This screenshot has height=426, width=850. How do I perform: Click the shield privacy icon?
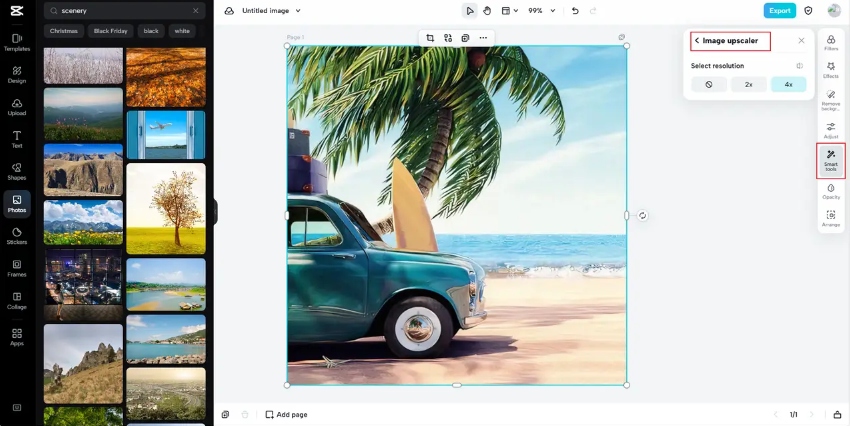click(808, 11)
